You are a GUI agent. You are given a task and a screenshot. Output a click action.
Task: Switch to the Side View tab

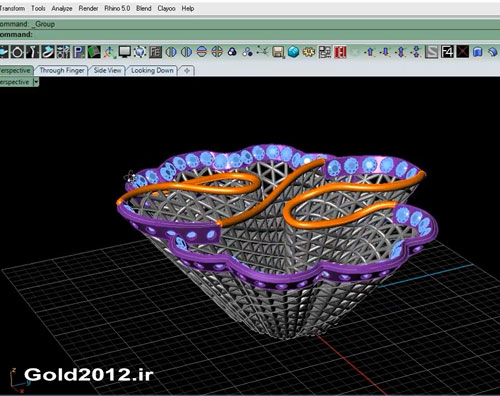click(x=107, y=70)
